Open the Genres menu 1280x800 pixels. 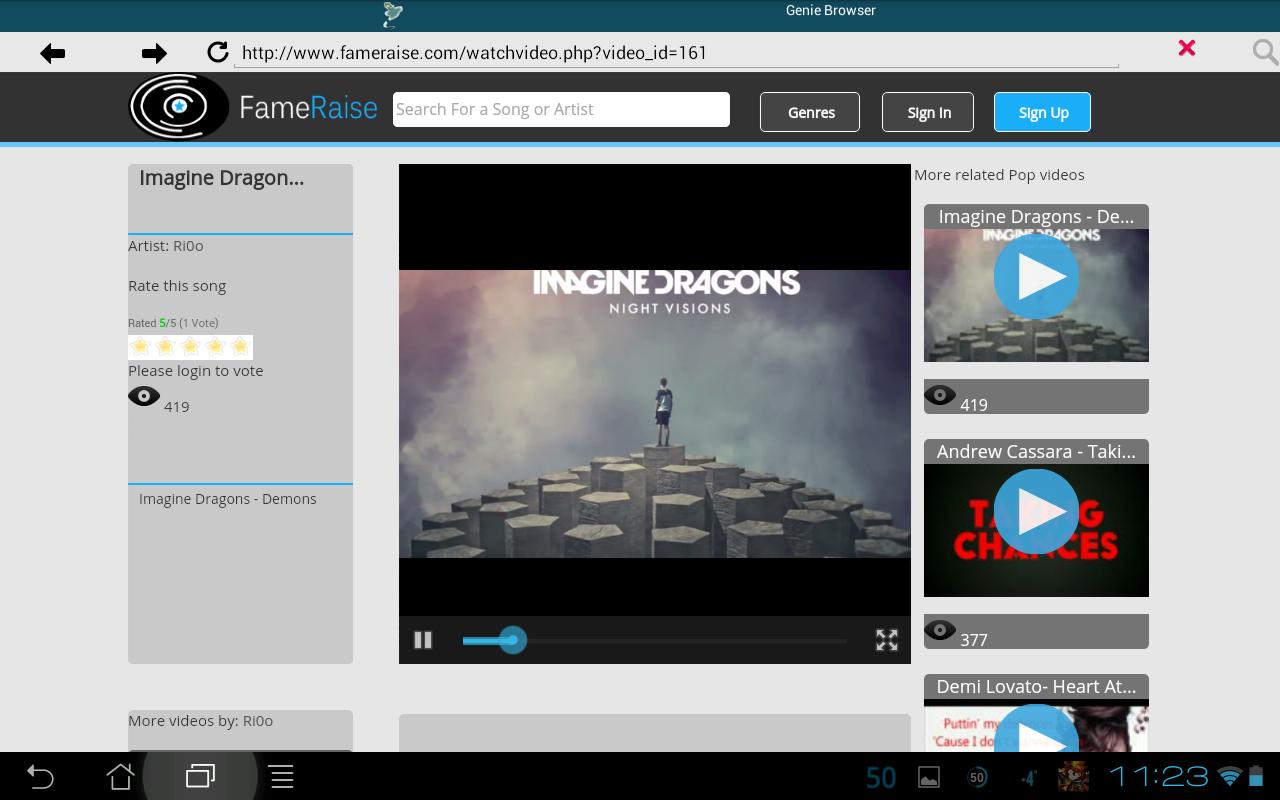tap(810, 112)
